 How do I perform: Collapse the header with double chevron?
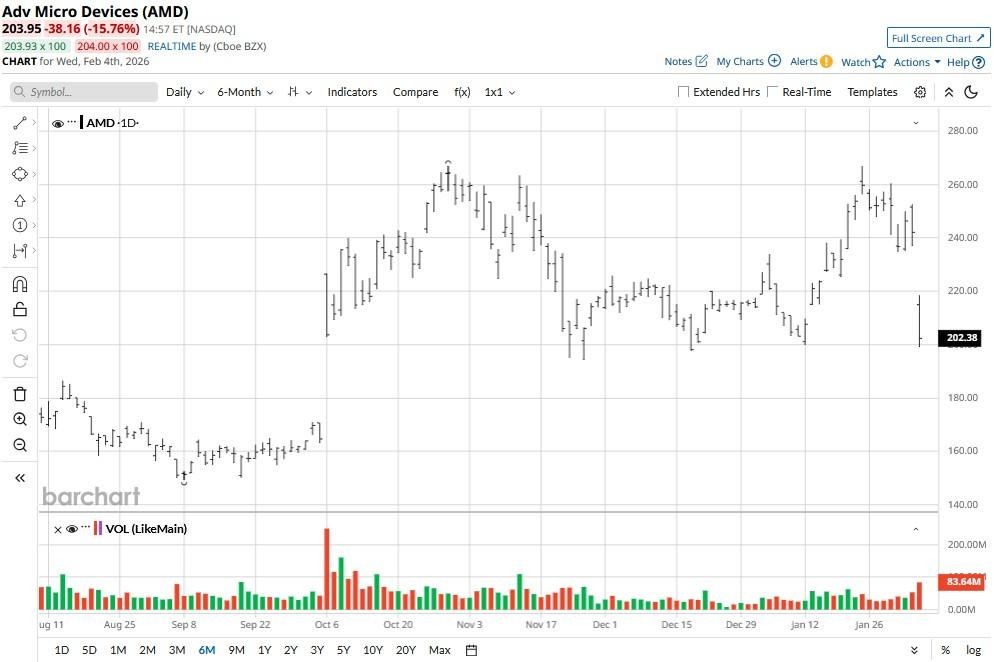[x=949, y=93]
